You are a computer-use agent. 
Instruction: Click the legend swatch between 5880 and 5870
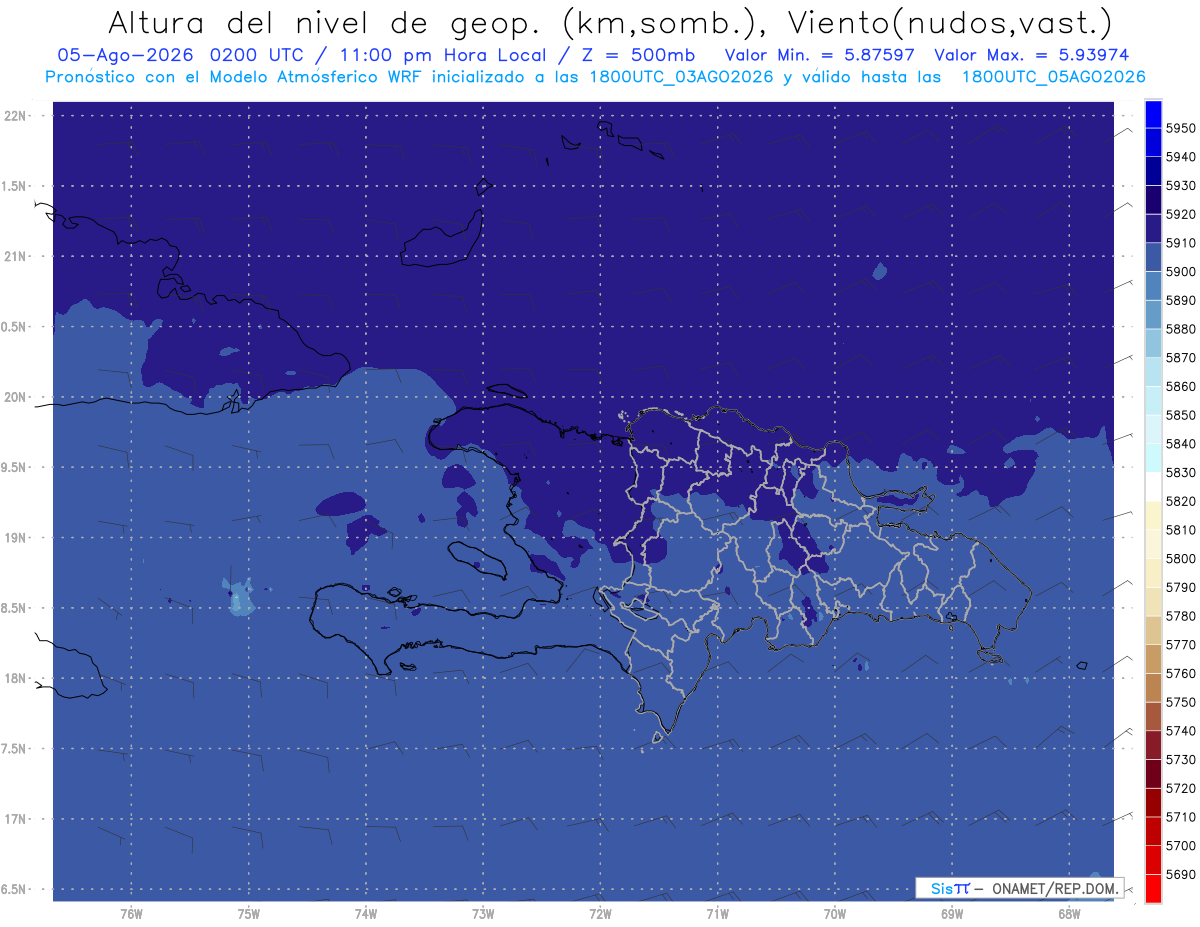[x=1153, y=343]
